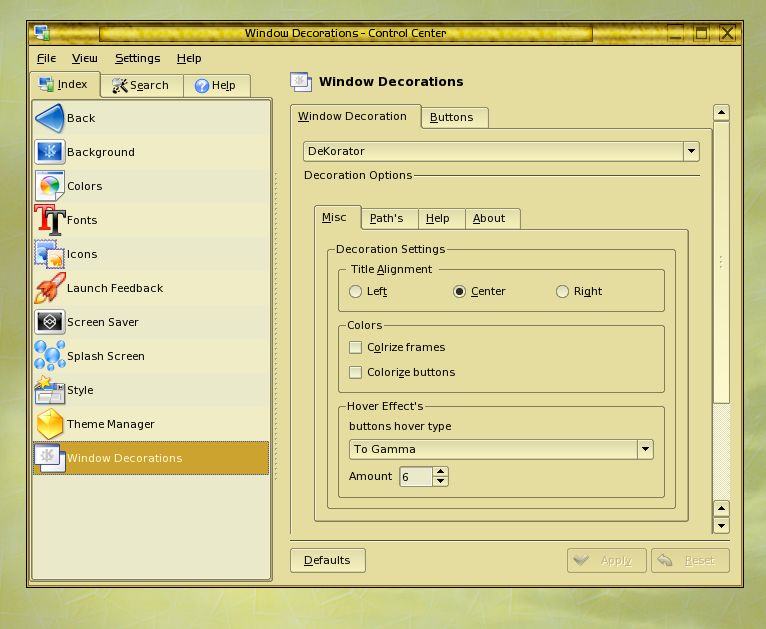This screenshot has width=766, height=629.
Task: Switch to the Index tab
Action: (65, 84)
